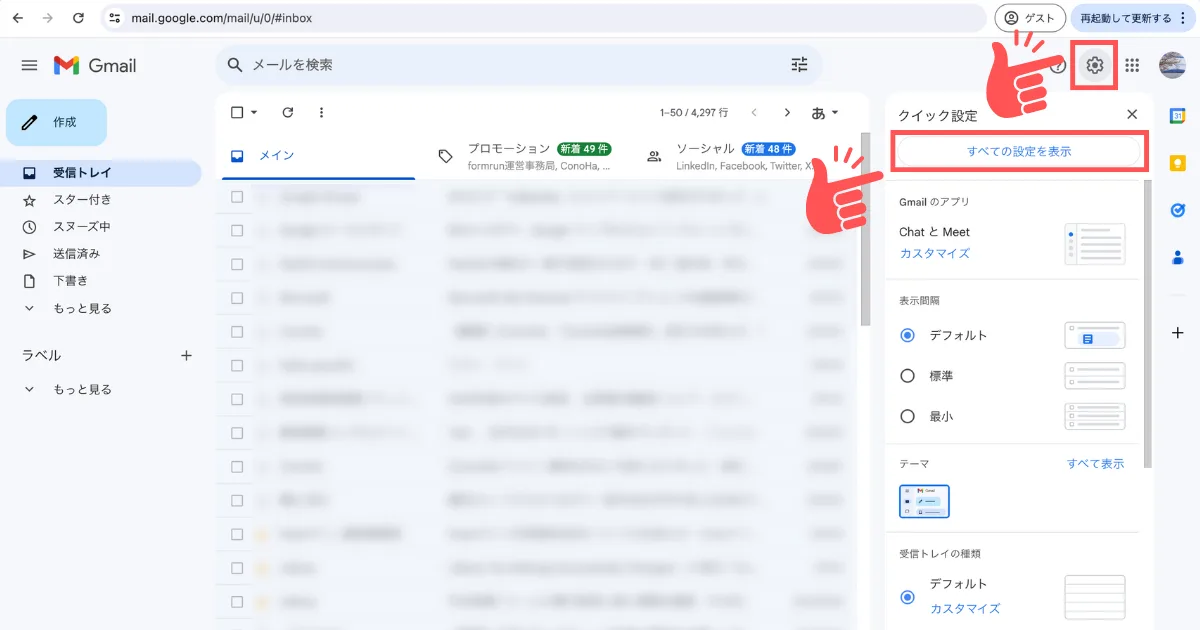Refresh the inbox with the reload icon
Viewport: 1200px width, 630px height.
point(288,113)
